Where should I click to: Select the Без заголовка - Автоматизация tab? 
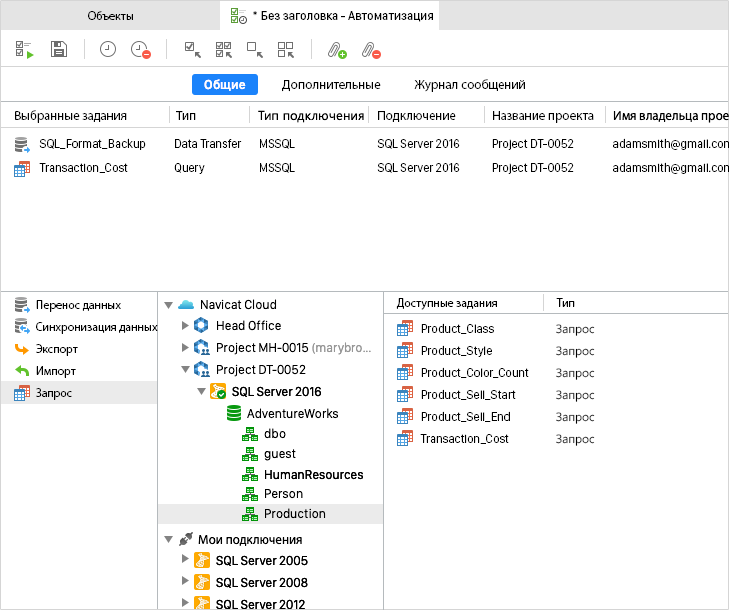(x=330, y=16)
